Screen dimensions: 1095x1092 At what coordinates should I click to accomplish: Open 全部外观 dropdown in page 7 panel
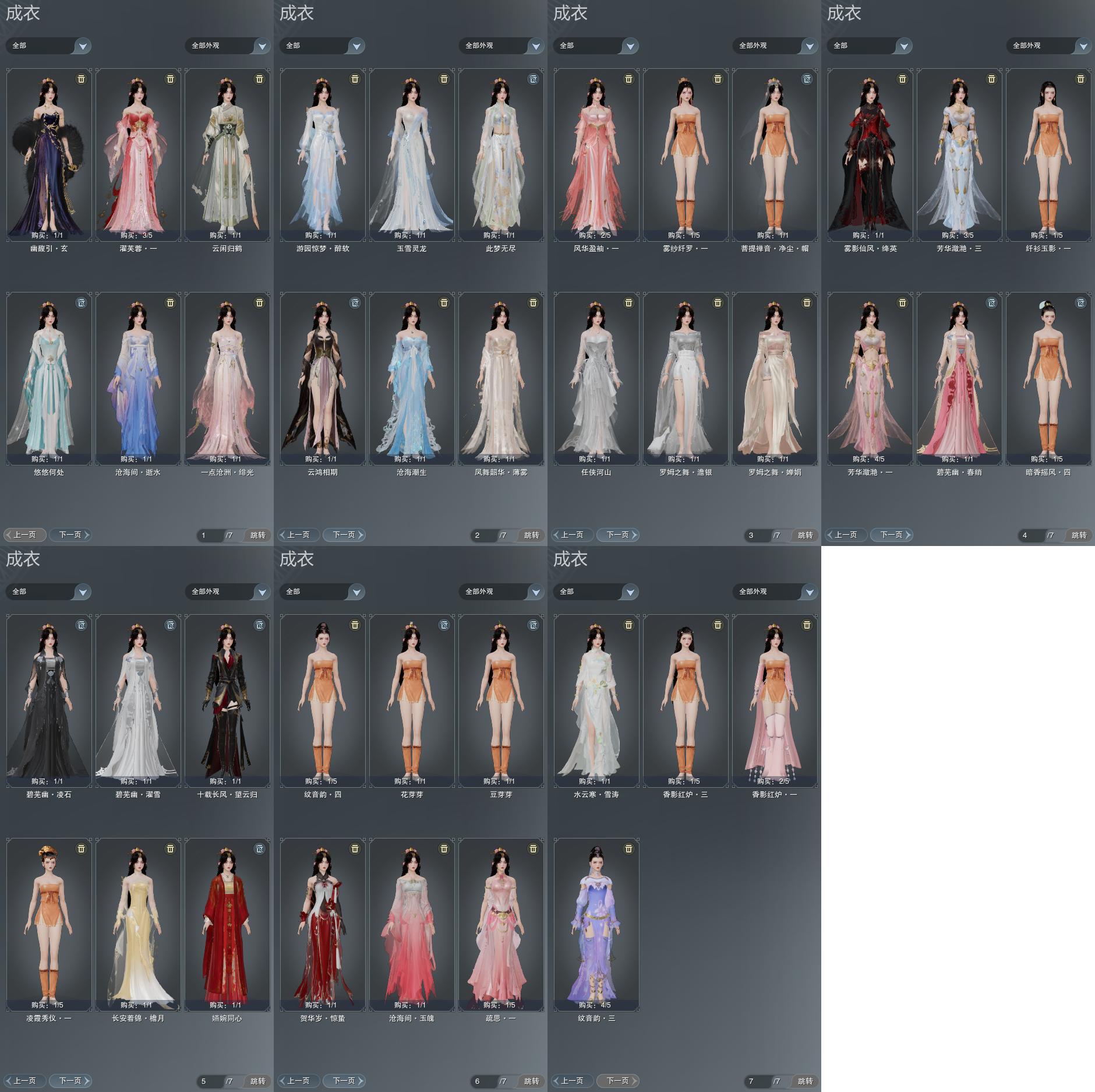(775, 591)
